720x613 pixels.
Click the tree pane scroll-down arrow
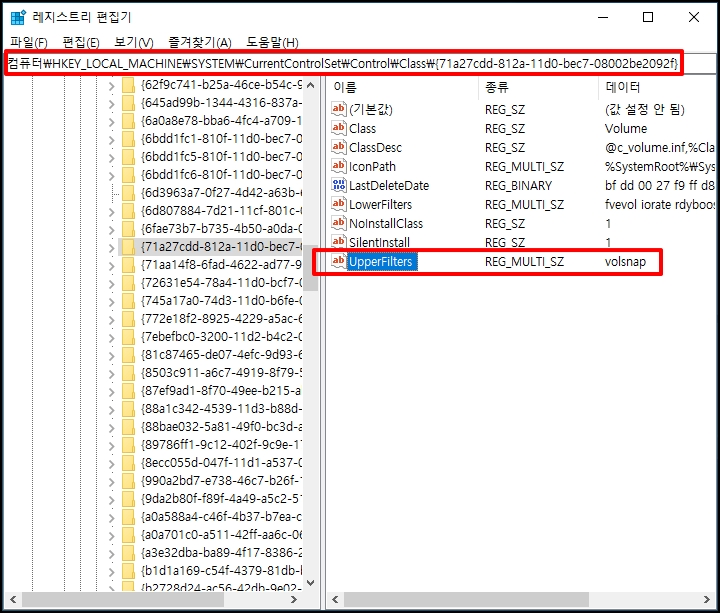tap(311, 583)
